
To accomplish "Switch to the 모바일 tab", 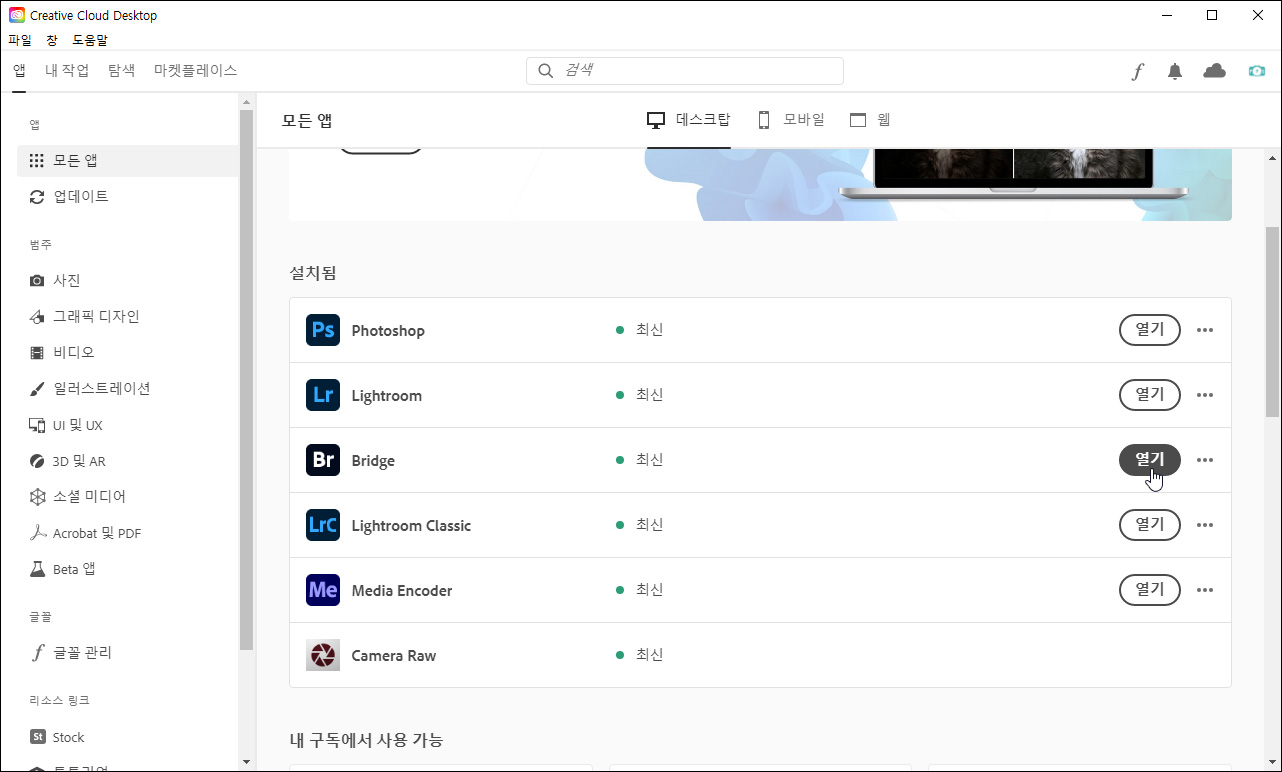I will pyautogui.click(x=790, y=119).
